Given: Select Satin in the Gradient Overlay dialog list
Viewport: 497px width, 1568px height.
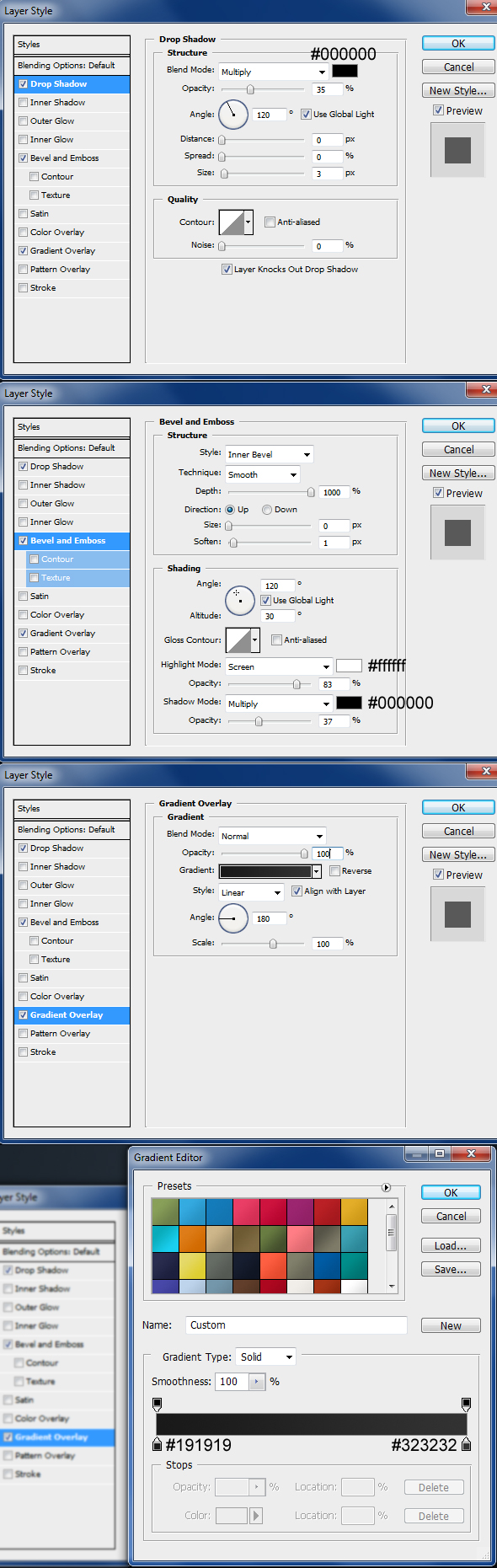Looking at the screenshot, I should click(x=72, y=978).
